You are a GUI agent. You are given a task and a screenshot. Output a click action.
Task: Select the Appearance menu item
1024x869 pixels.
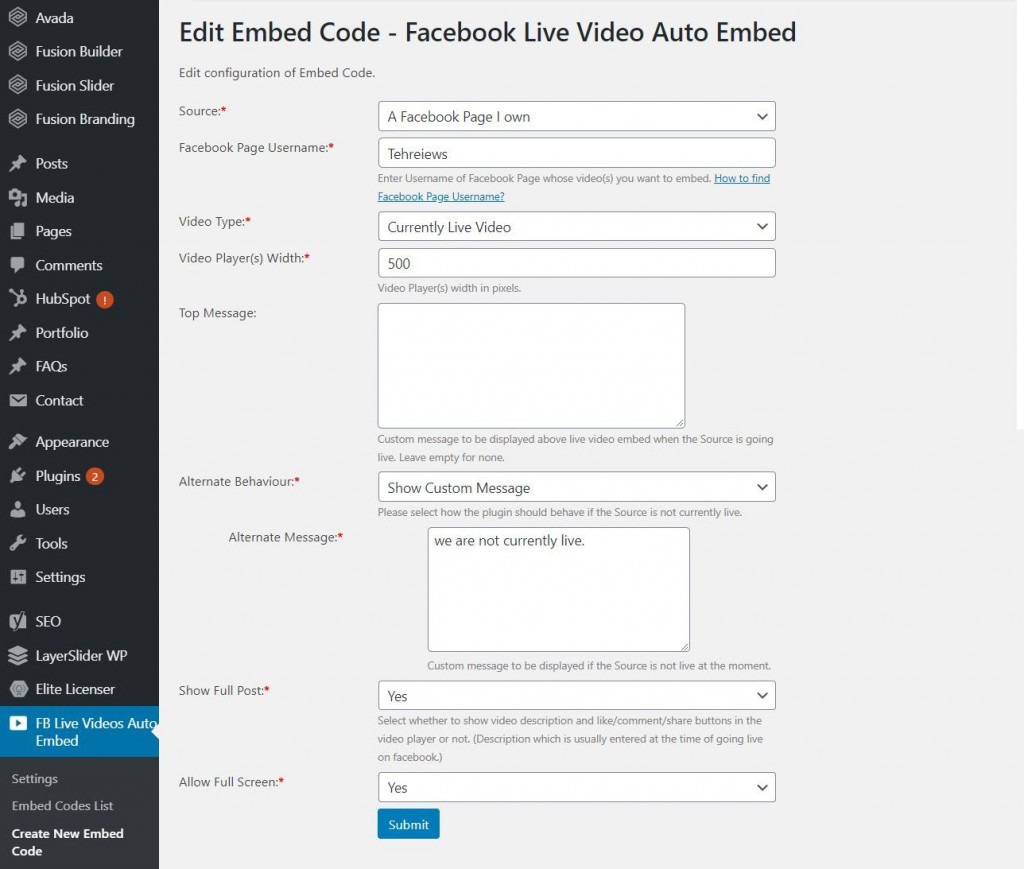click(x=72, y=442)
